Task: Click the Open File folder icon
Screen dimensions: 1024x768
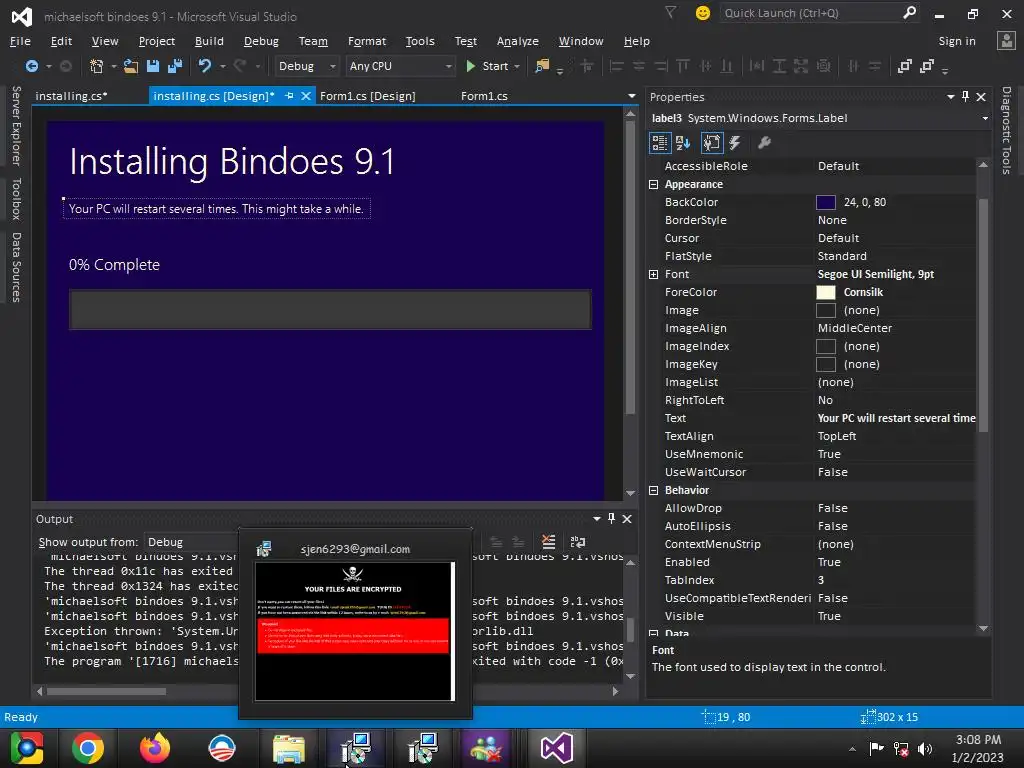Action: [x=131, y=66]
